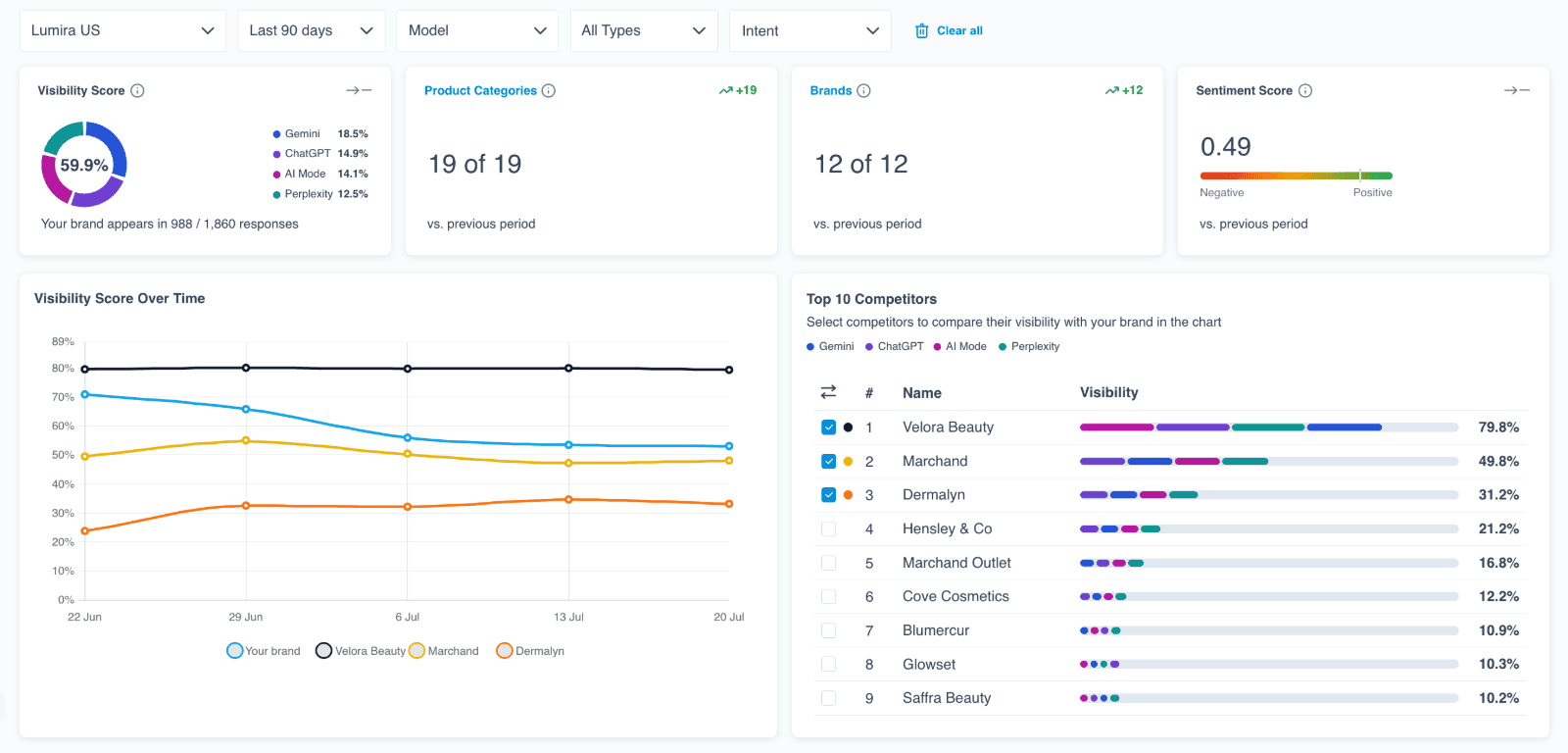
Task: Click Dermalyn data point at 13 Jul
Action: tap(568, 499)
